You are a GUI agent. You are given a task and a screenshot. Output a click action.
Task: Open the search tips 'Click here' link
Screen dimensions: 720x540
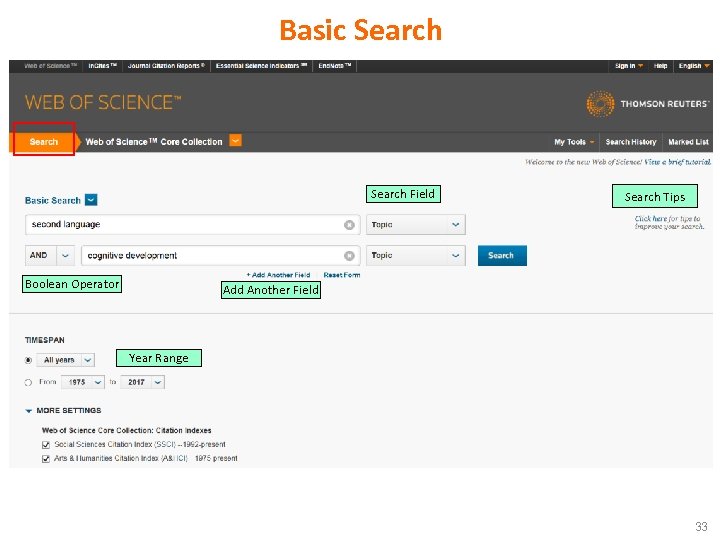click(x=651, y=219)
